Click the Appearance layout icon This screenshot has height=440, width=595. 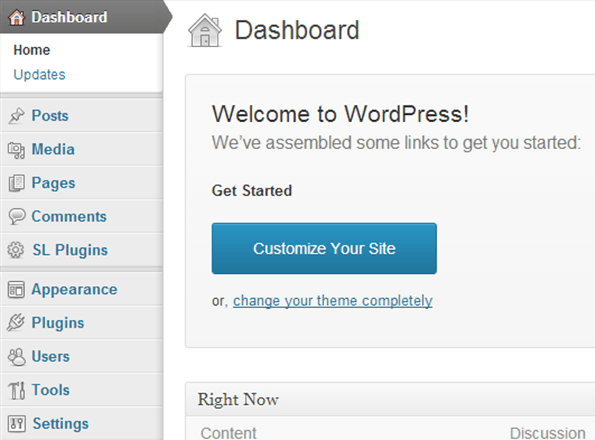[16, 290]
